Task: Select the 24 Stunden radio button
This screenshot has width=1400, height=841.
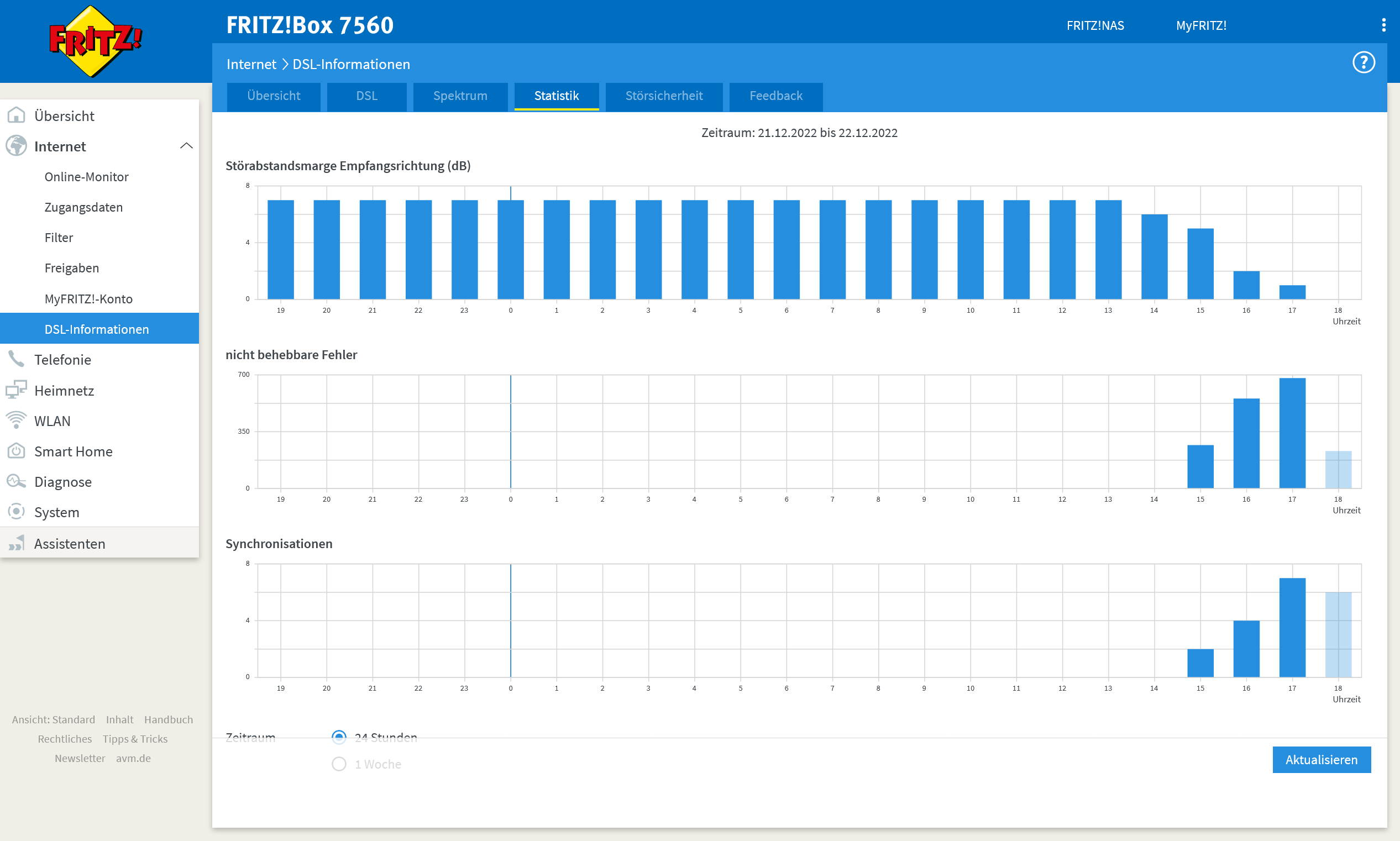Action: 339,737
